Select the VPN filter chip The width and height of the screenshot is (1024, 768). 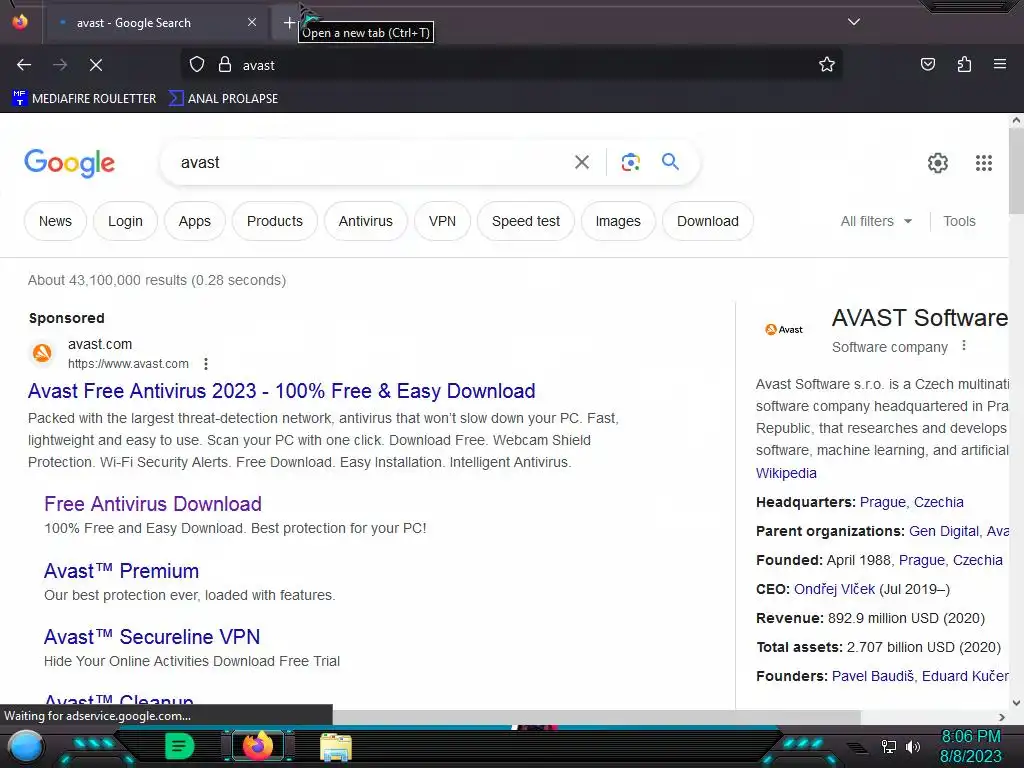[x=442, y=221]
